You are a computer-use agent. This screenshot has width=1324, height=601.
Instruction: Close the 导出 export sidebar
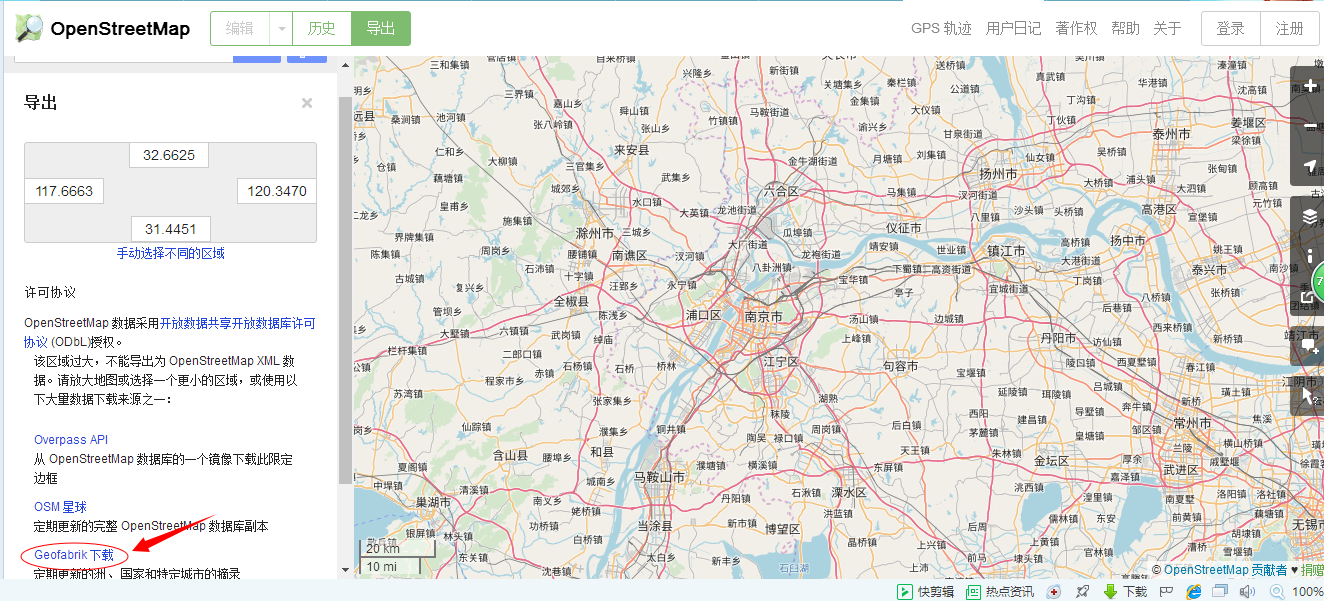307,103
